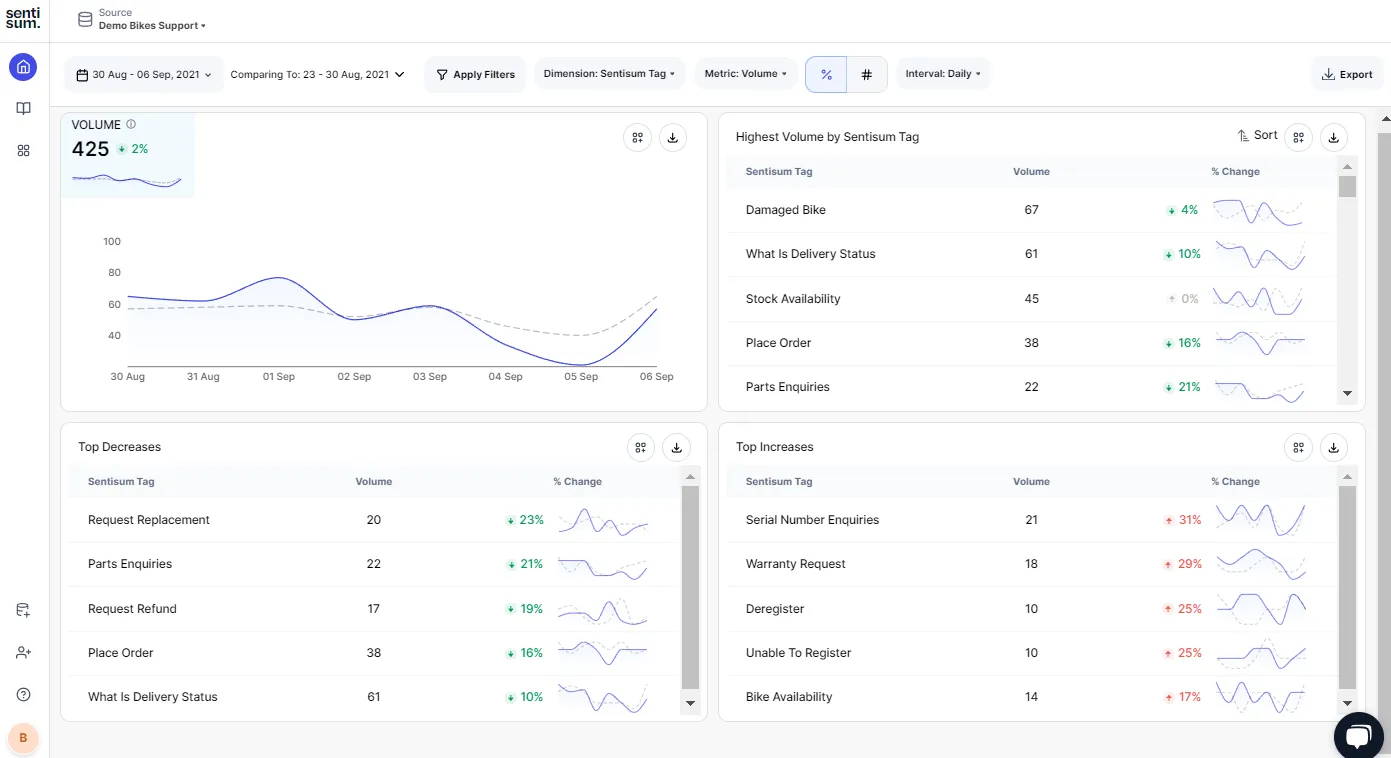Click the database icon next to Source
Viewport: 1391px width, 758px height.
pyautogui.click(x=86, y=19)
